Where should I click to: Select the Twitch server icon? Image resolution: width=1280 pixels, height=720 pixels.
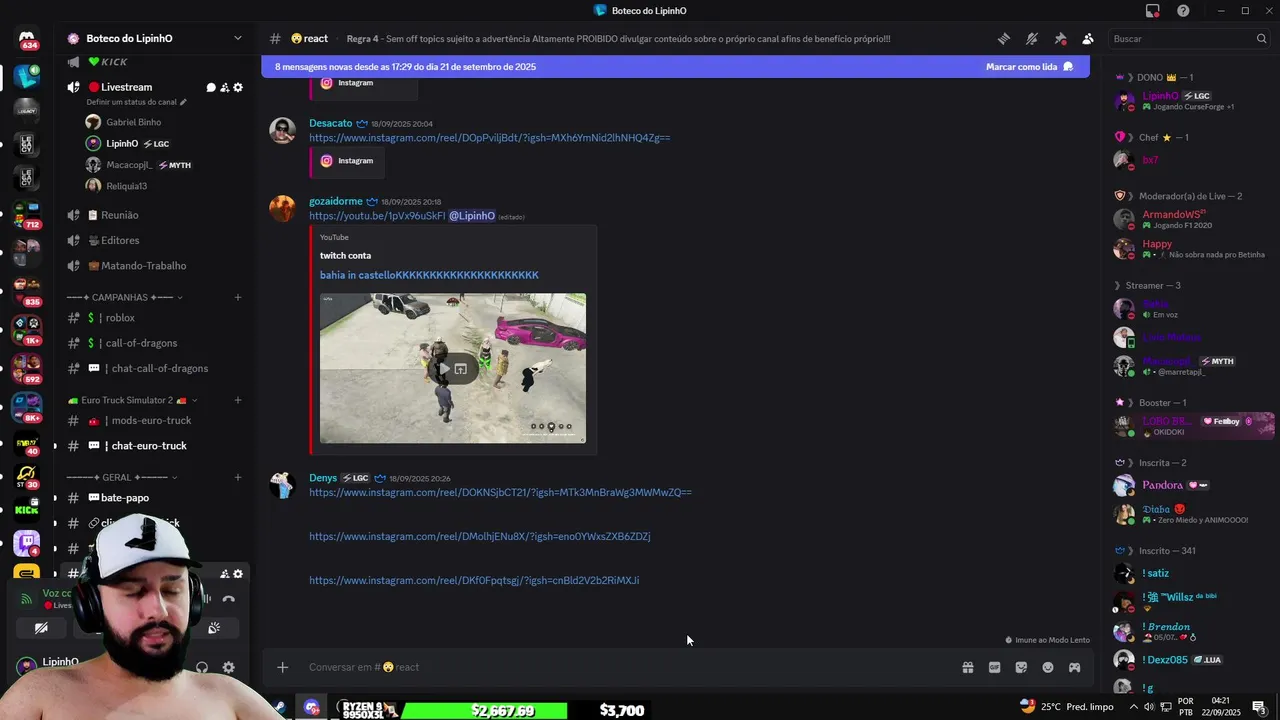[x=27, y=544]
